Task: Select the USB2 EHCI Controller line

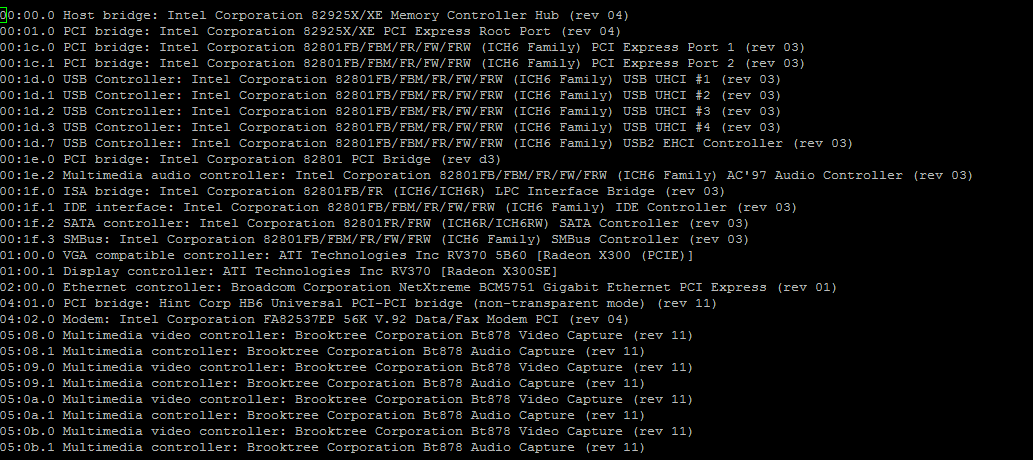Action: pos(426,143)
